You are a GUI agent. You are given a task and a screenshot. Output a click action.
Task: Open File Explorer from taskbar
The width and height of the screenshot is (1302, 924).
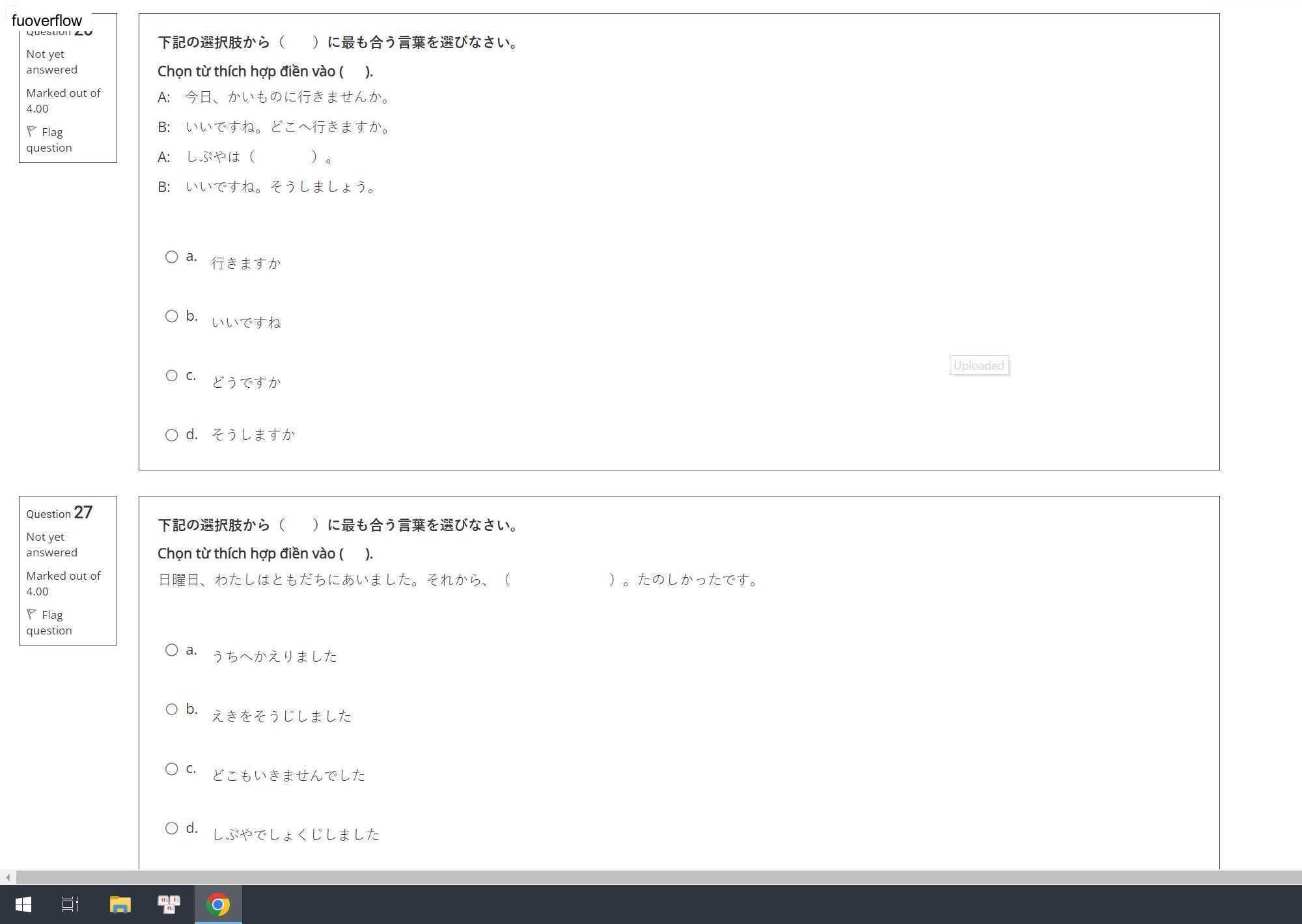click(x=120, y=904)
